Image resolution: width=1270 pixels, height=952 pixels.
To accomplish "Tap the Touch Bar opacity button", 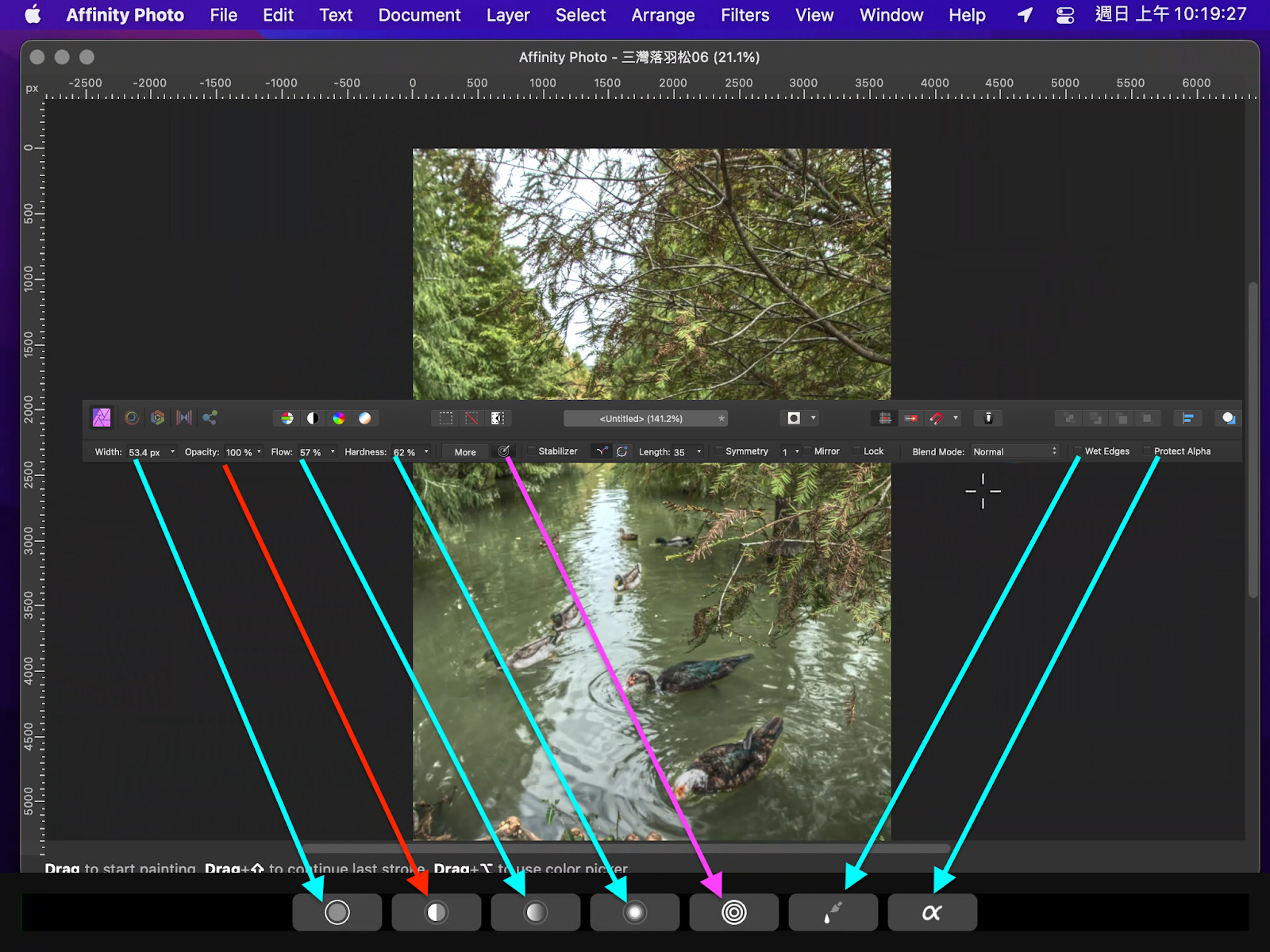I will [437, 912].
